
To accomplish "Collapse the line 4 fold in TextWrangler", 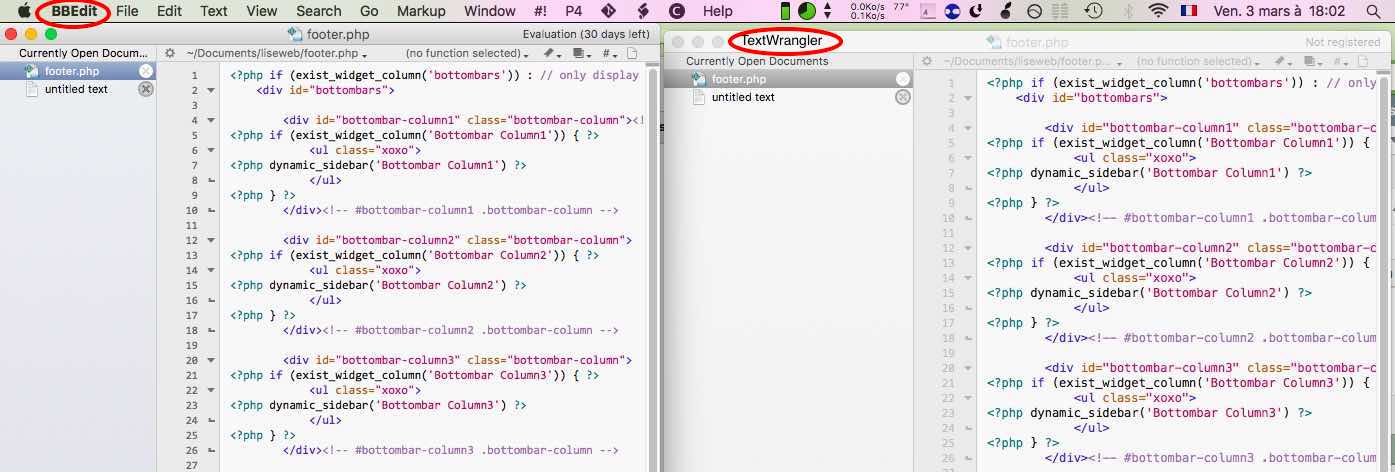I will [967, 128].
